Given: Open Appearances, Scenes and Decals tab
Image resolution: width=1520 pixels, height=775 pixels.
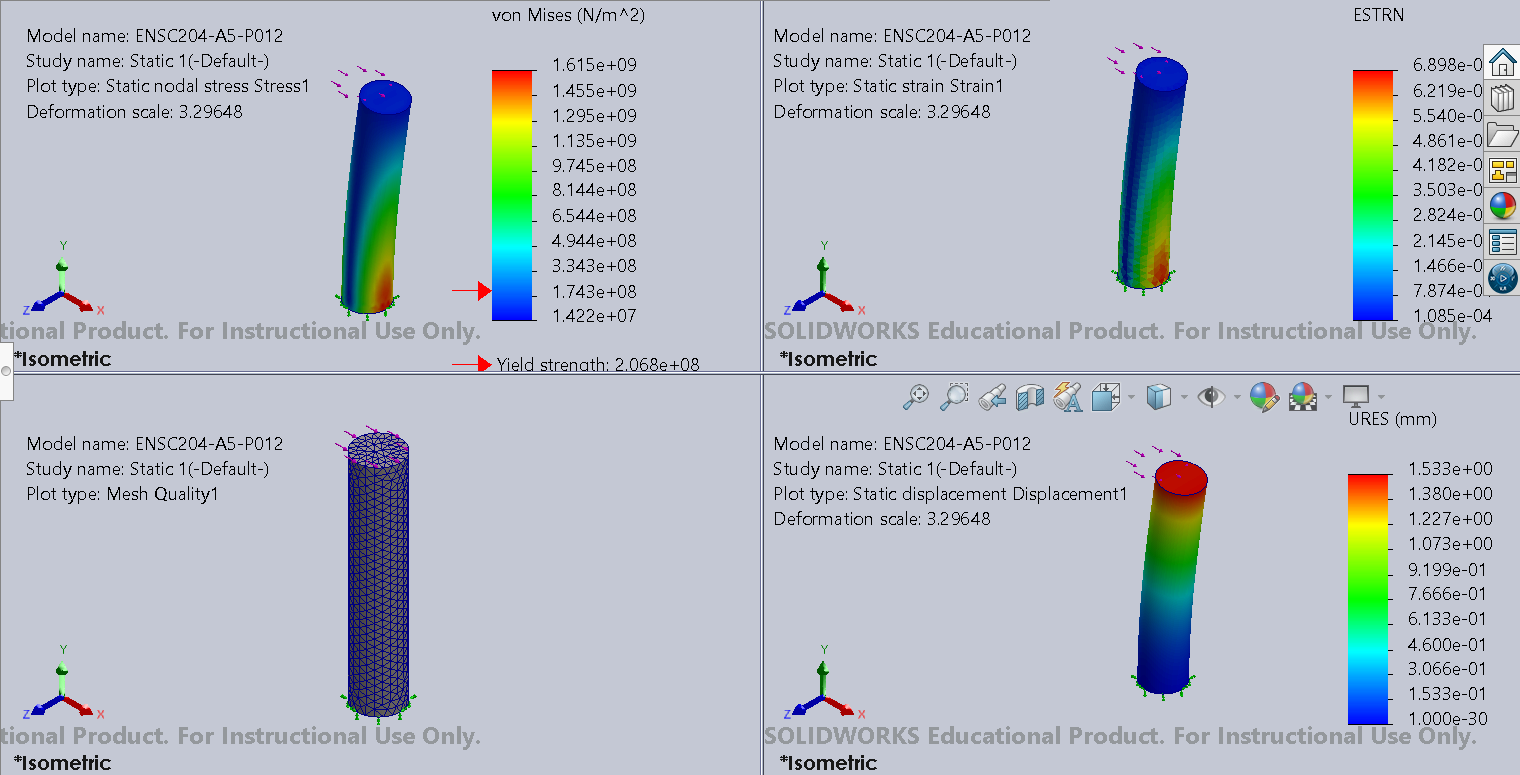Looking at the screenshot, I should 1502,206.
